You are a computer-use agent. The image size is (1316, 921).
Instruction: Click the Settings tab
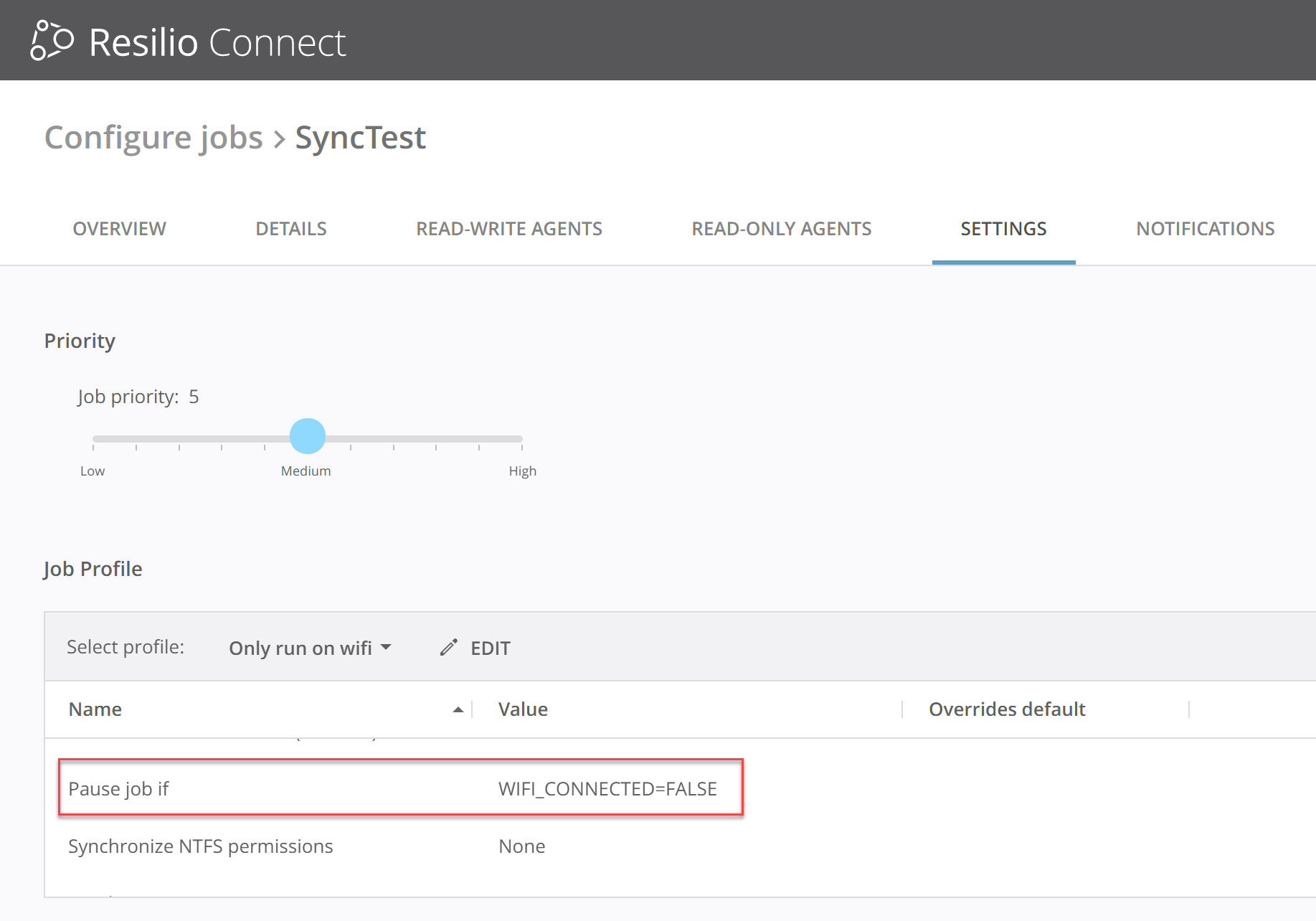click(x=1003, y=229)
